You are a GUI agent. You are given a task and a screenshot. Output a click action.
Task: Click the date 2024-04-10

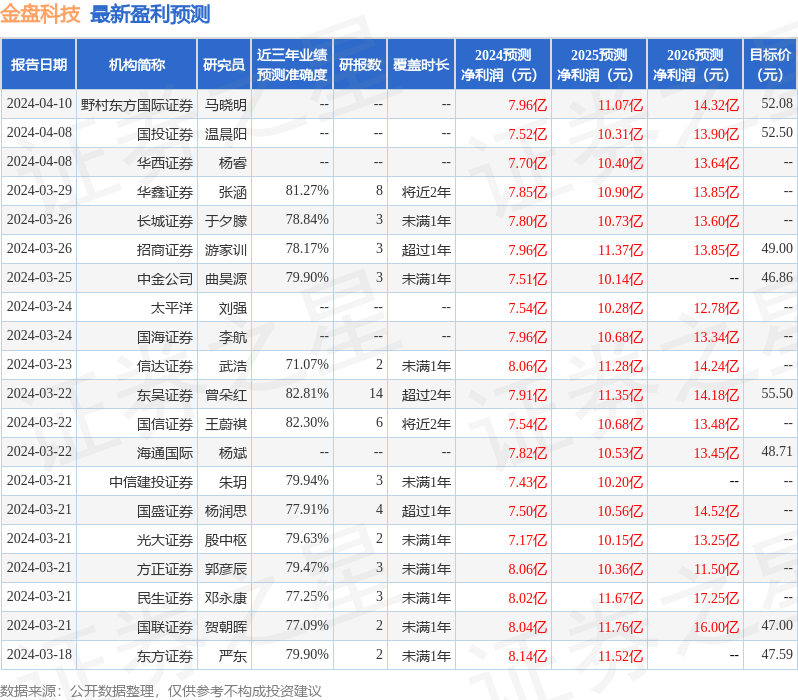click(x=39, y=104)
